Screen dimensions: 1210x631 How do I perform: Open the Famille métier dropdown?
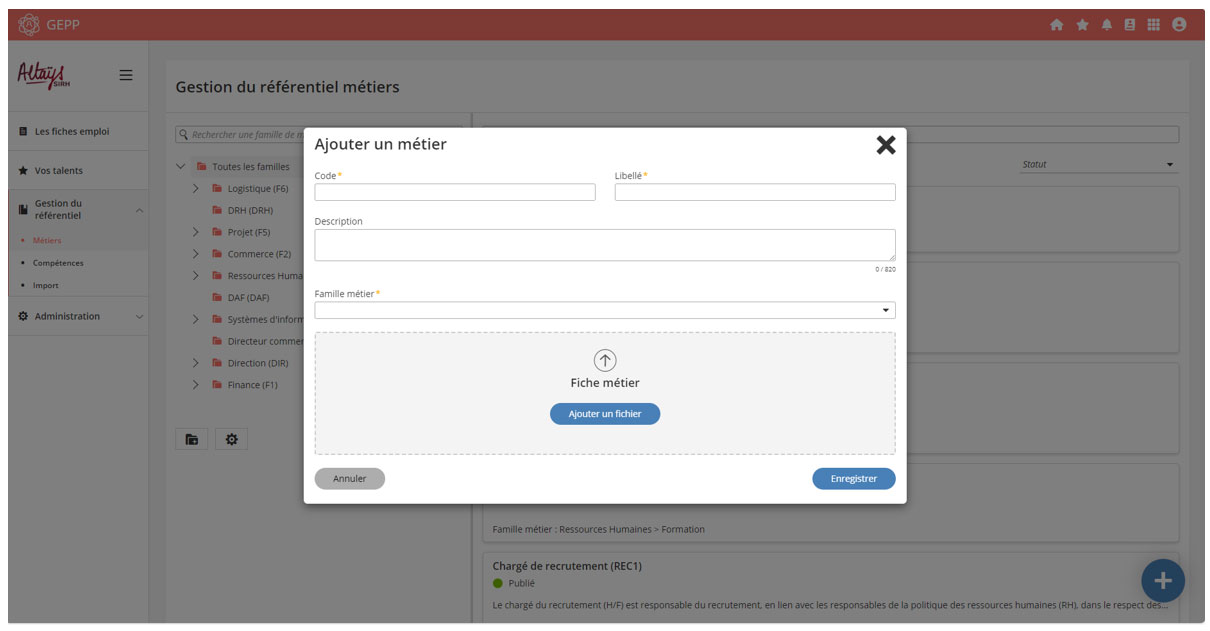click(x=605, y=310)
